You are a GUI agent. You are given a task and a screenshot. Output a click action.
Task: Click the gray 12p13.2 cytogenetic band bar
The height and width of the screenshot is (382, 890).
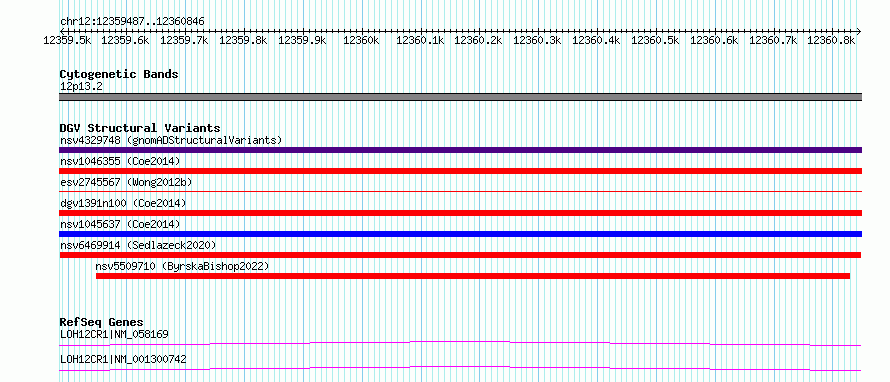coord(460,97)
